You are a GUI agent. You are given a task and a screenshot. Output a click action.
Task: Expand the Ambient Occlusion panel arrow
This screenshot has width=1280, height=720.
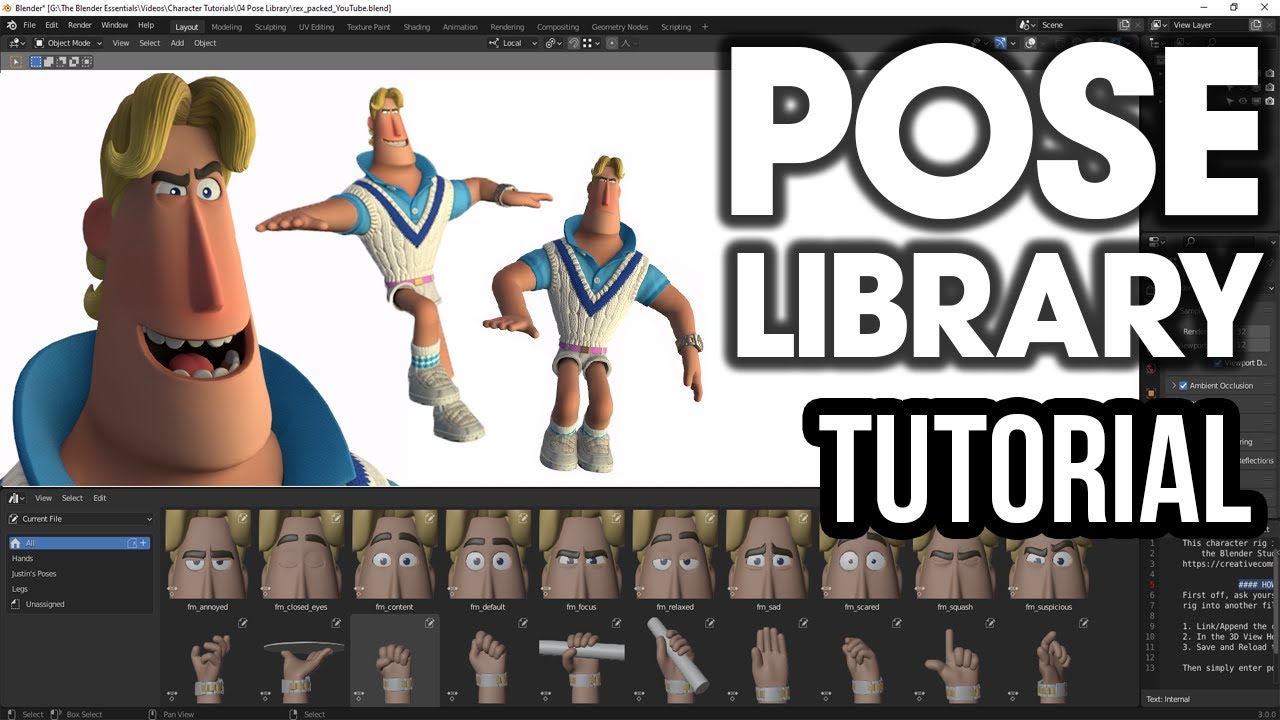tap(1173, 386)
